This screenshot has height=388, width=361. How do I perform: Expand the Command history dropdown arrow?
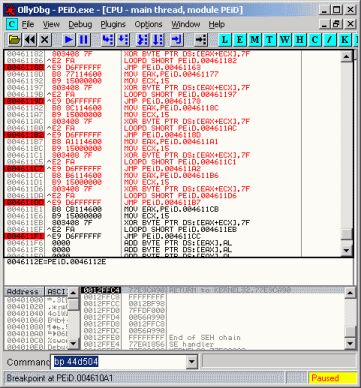[x=192, y=362]
